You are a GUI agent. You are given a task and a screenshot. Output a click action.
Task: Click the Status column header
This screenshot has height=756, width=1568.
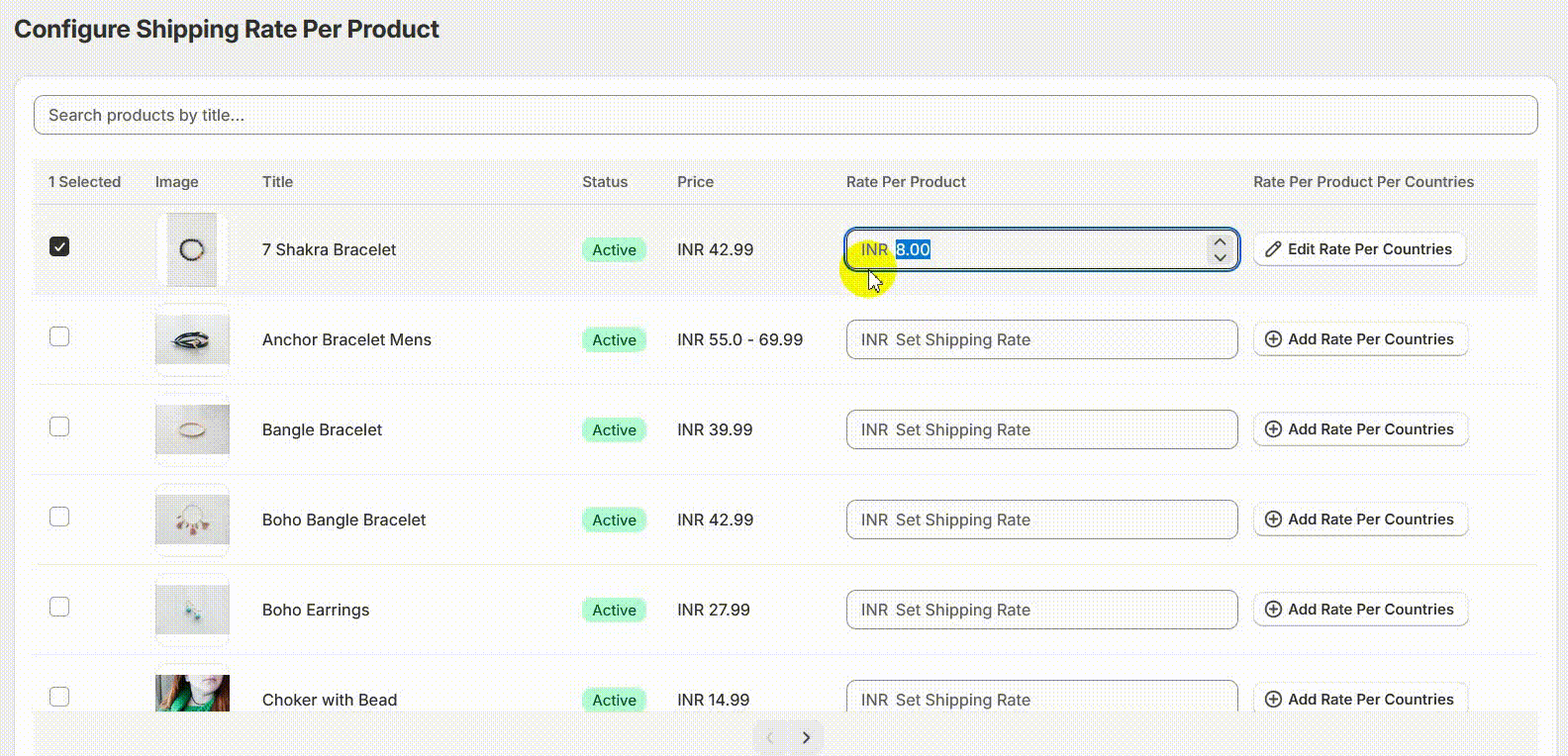(x=605, y=182)
